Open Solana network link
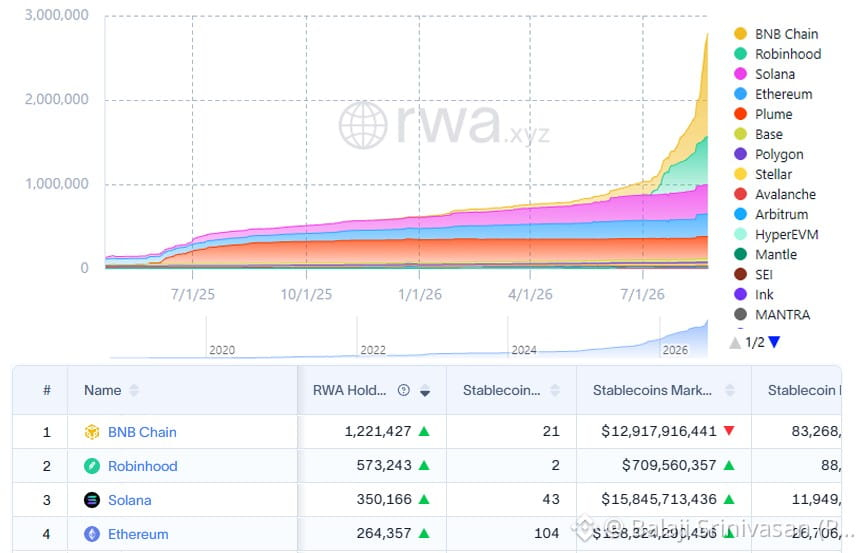The image size is (862, 553). pyautogui.click(x=129, y=500)
